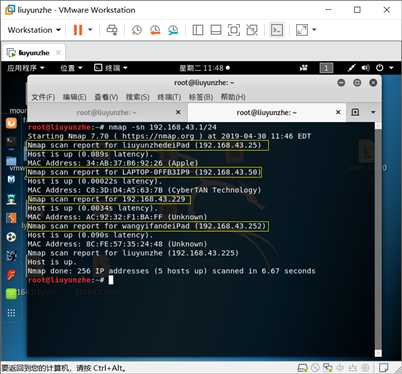Take a snapshot of the VM
The height and width of the screenshot is (374, 402).
click(137, 30)
